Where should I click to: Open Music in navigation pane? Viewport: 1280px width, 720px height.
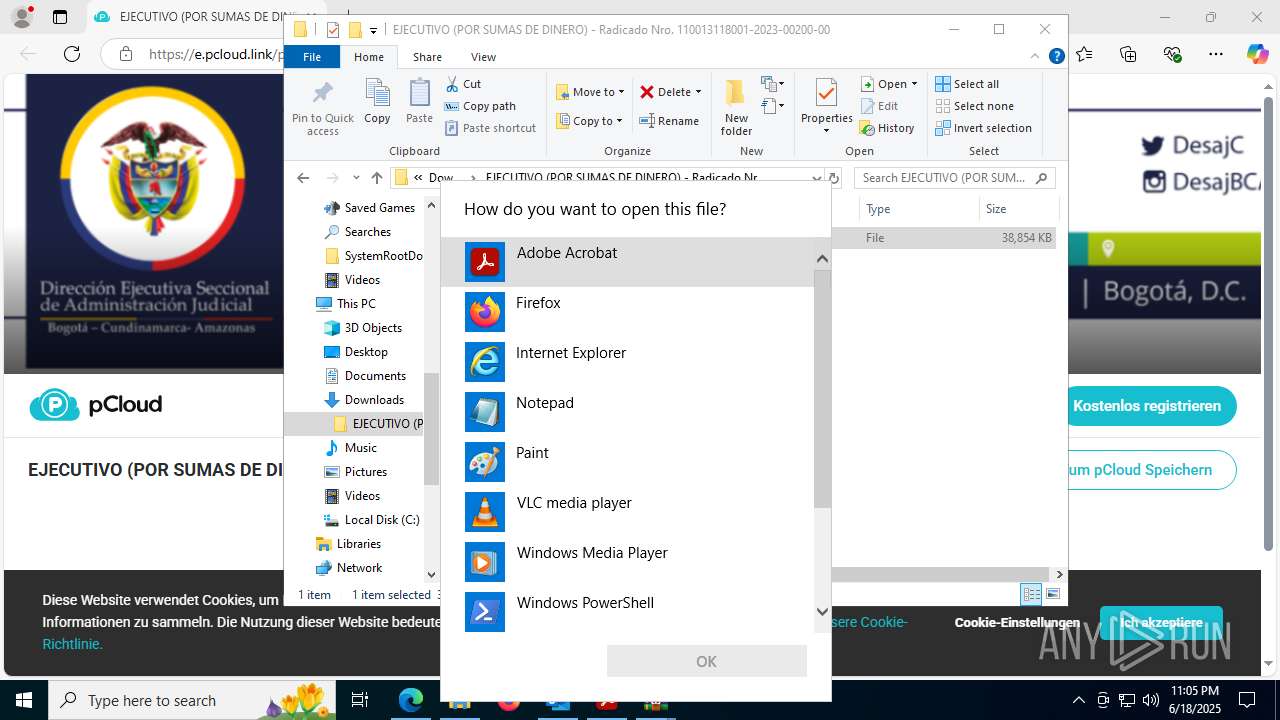tap(351, 448)
